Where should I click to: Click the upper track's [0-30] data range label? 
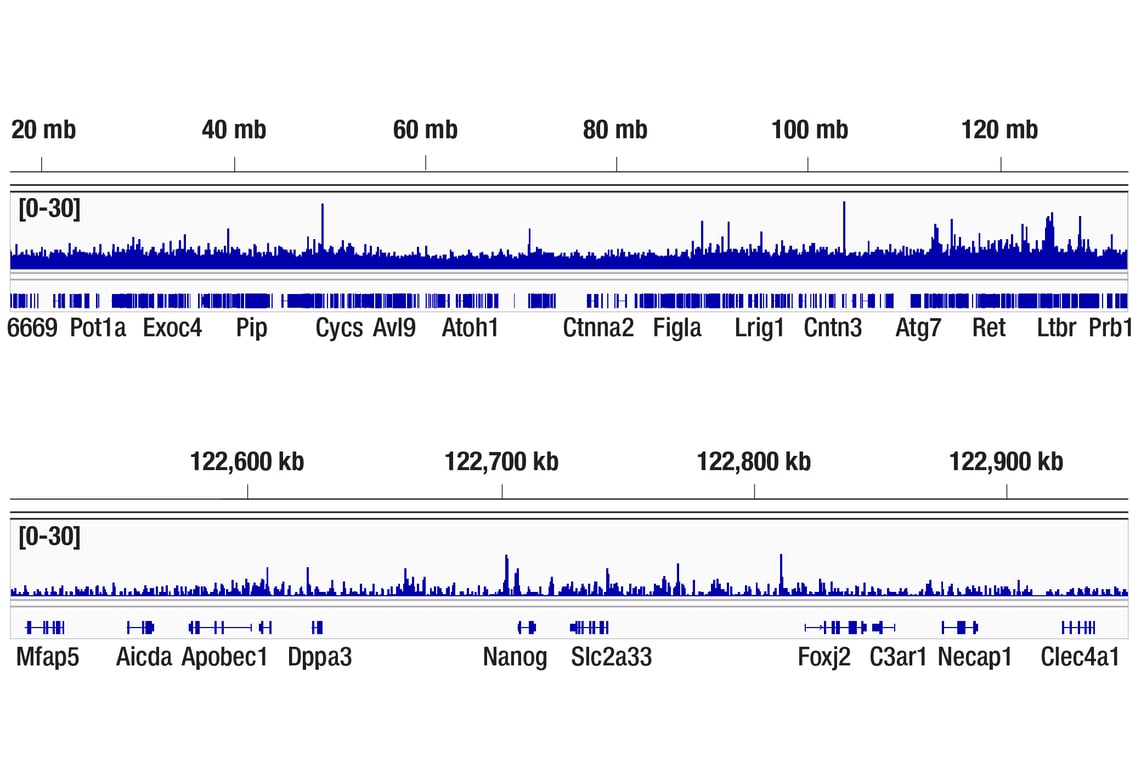tap(50, 209)
